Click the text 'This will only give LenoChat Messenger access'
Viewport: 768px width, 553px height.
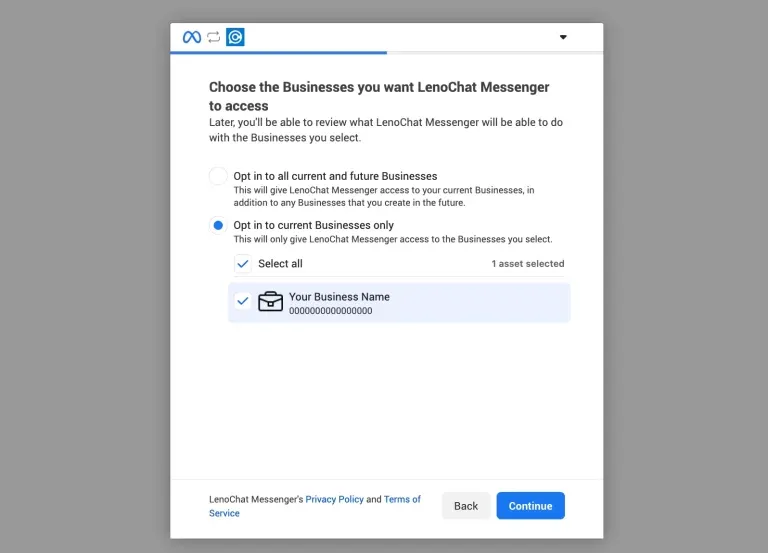pyautogui.click(x=393, y=239)
